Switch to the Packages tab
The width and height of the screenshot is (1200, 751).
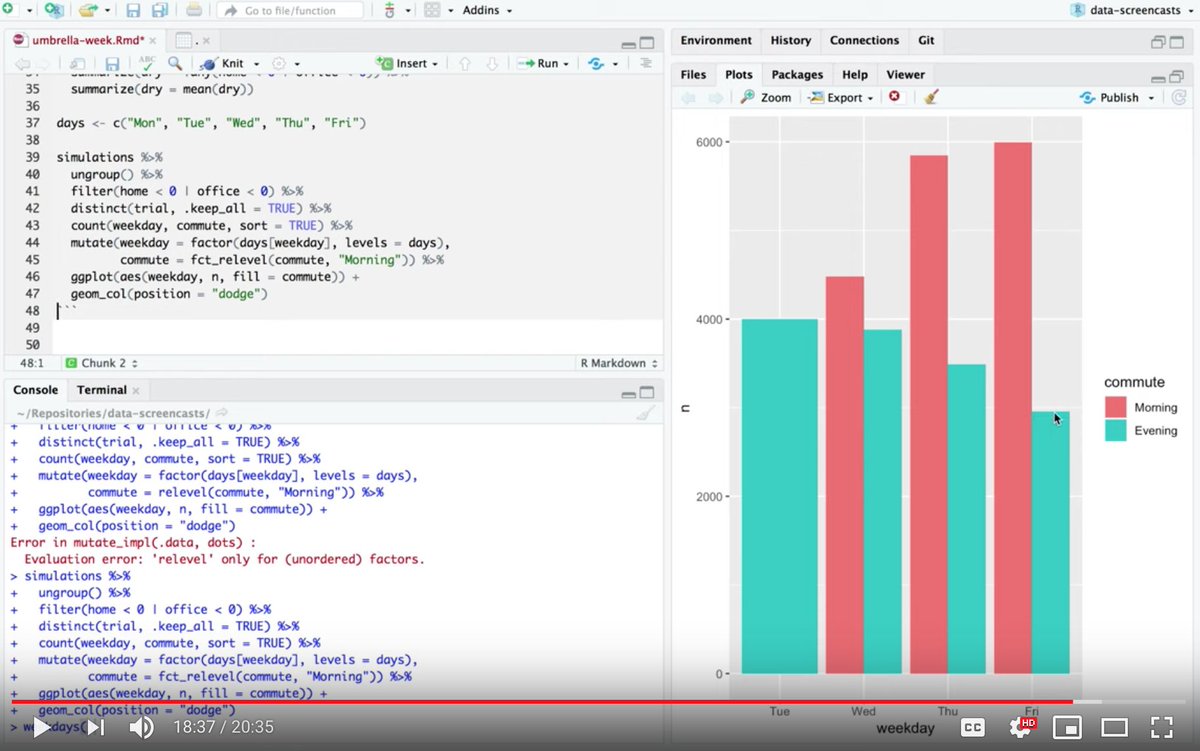pyautogui.click(x=797, y=74)
